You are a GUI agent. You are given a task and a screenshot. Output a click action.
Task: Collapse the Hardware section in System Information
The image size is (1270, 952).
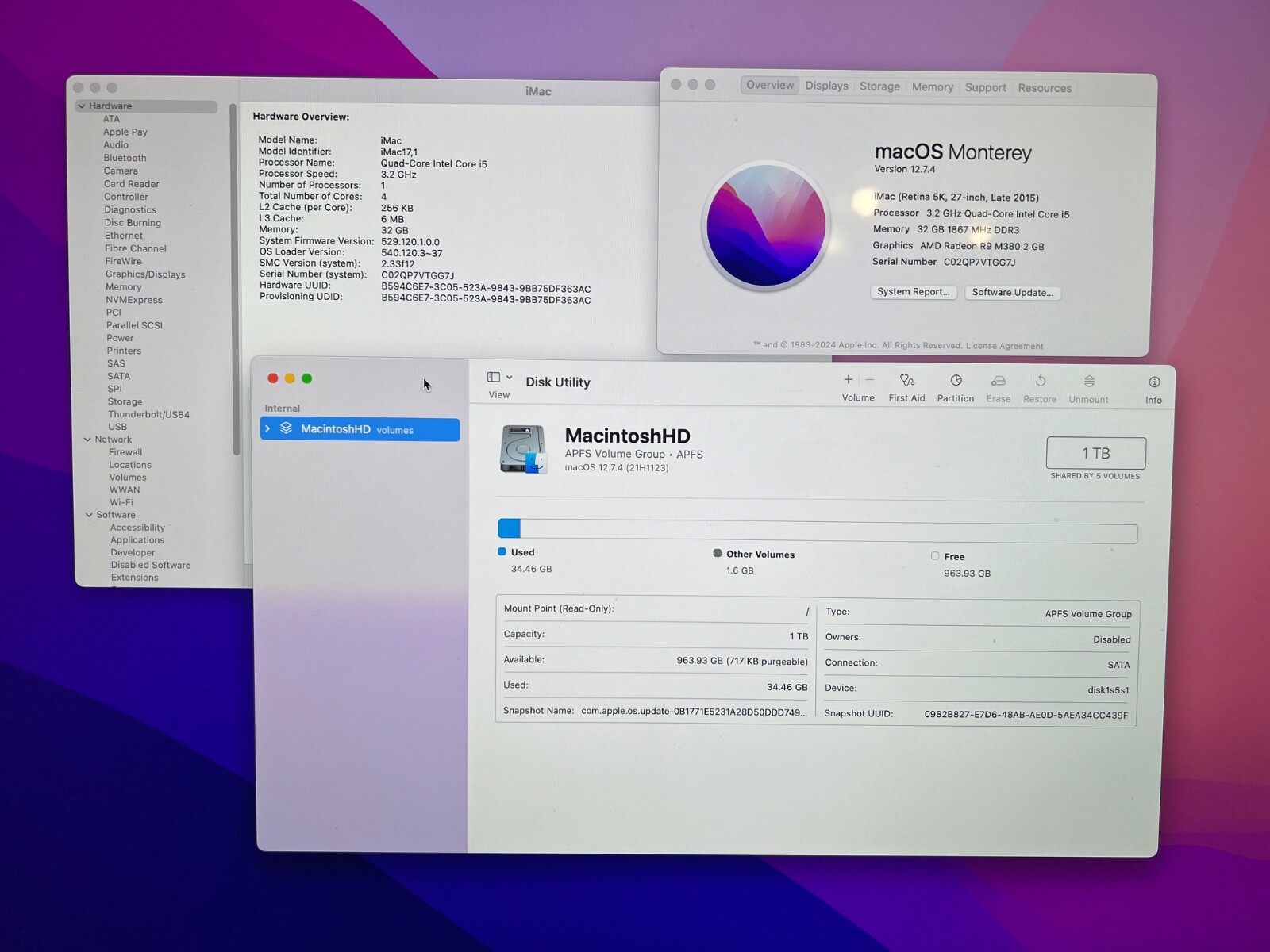coord(82,106)
